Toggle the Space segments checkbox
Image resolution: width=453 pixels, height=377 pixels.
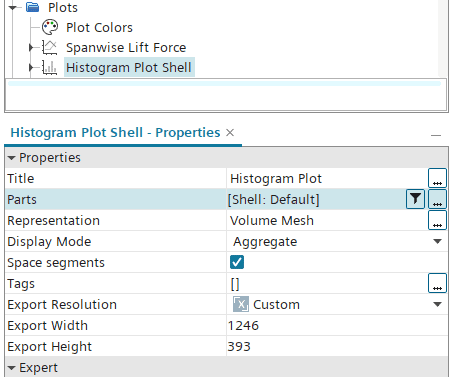(x=237, y=262)
